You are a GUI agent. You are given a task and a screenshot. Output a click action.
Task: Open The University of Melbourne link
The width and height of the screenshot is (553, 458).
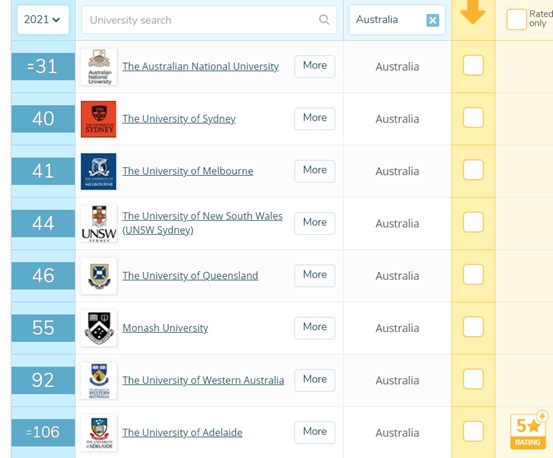point(188,171)
